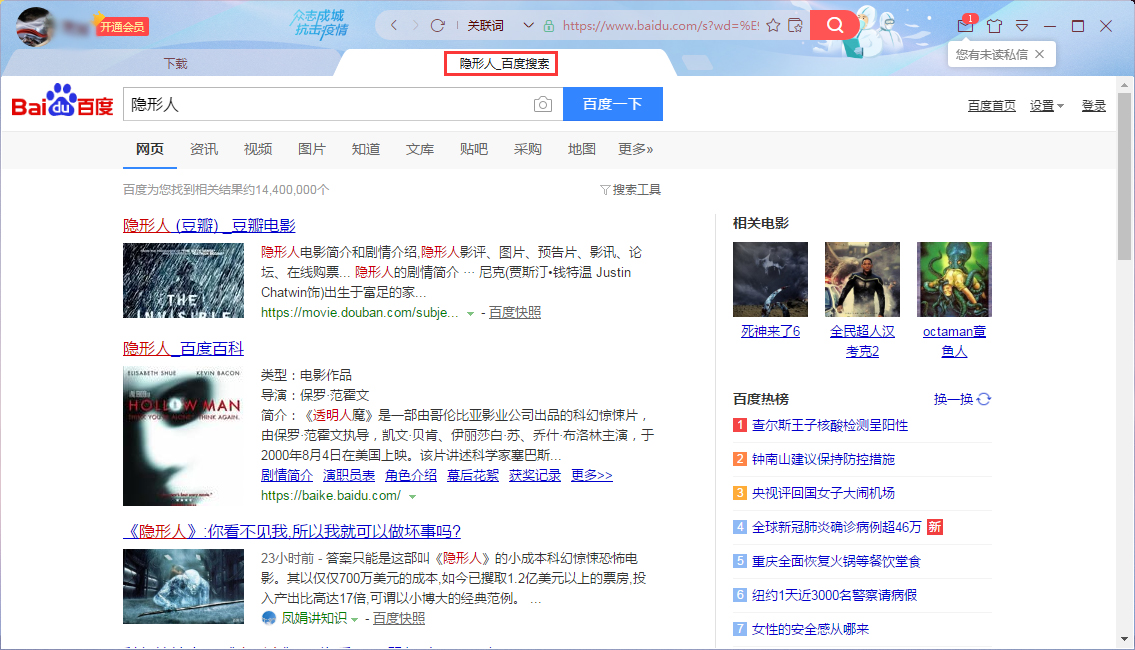
Task: Click the red search magnifier button
Action: (835, 25)
